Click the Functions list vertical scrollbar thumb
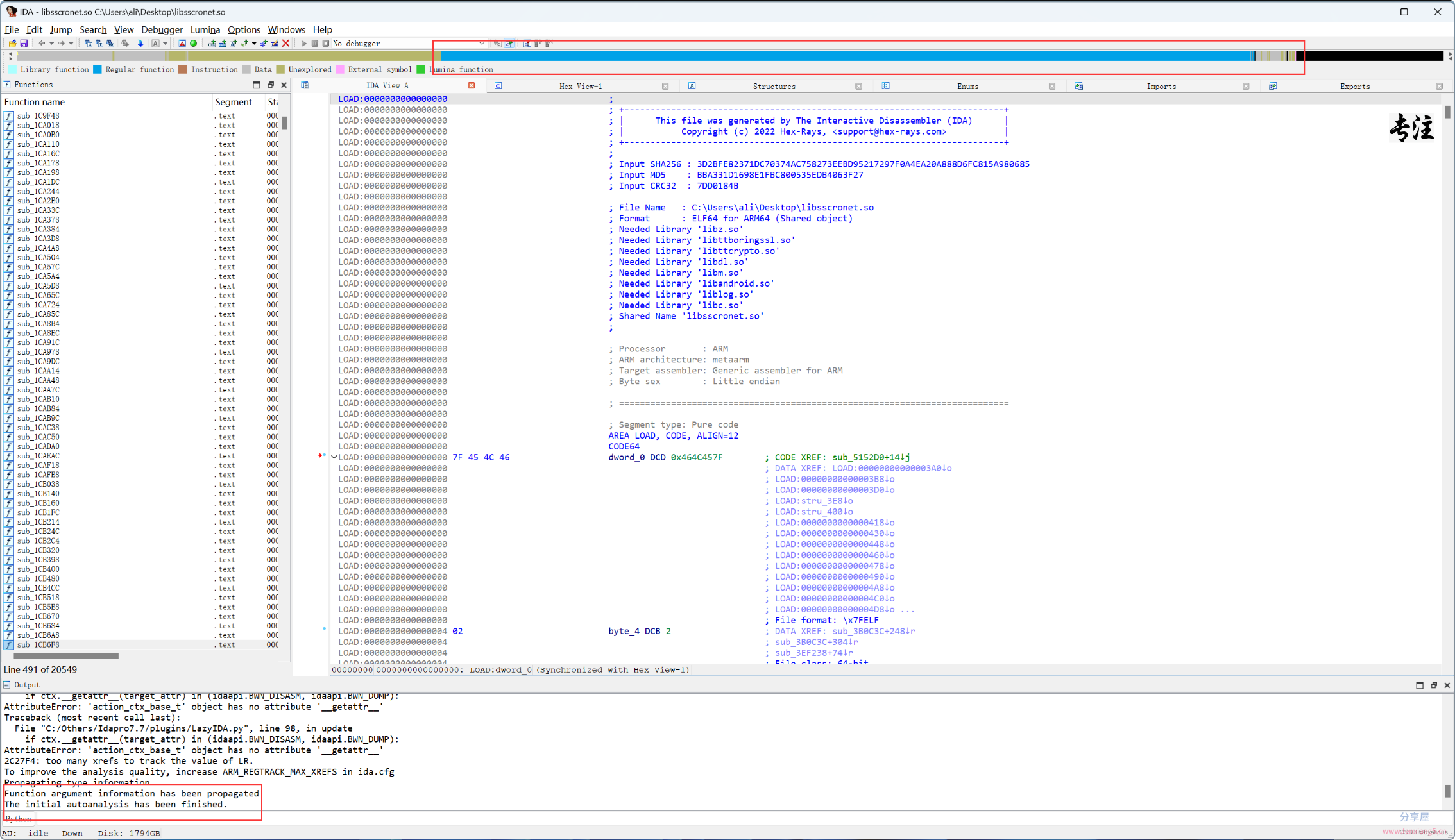Image resolution: width=1455 pixels, height=840 pixels. click(x=284, y=122)
